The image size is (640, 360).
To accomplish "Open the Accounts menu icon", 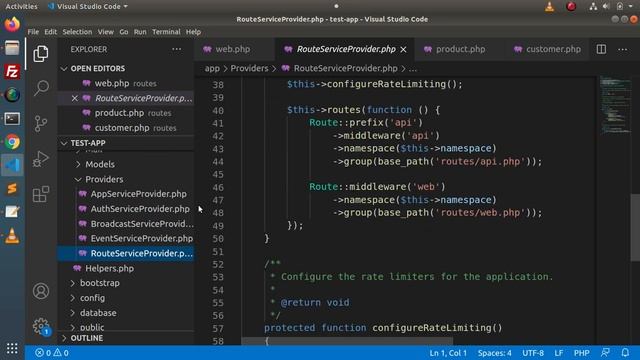I will pyautogui.click(x=41, y=291).
